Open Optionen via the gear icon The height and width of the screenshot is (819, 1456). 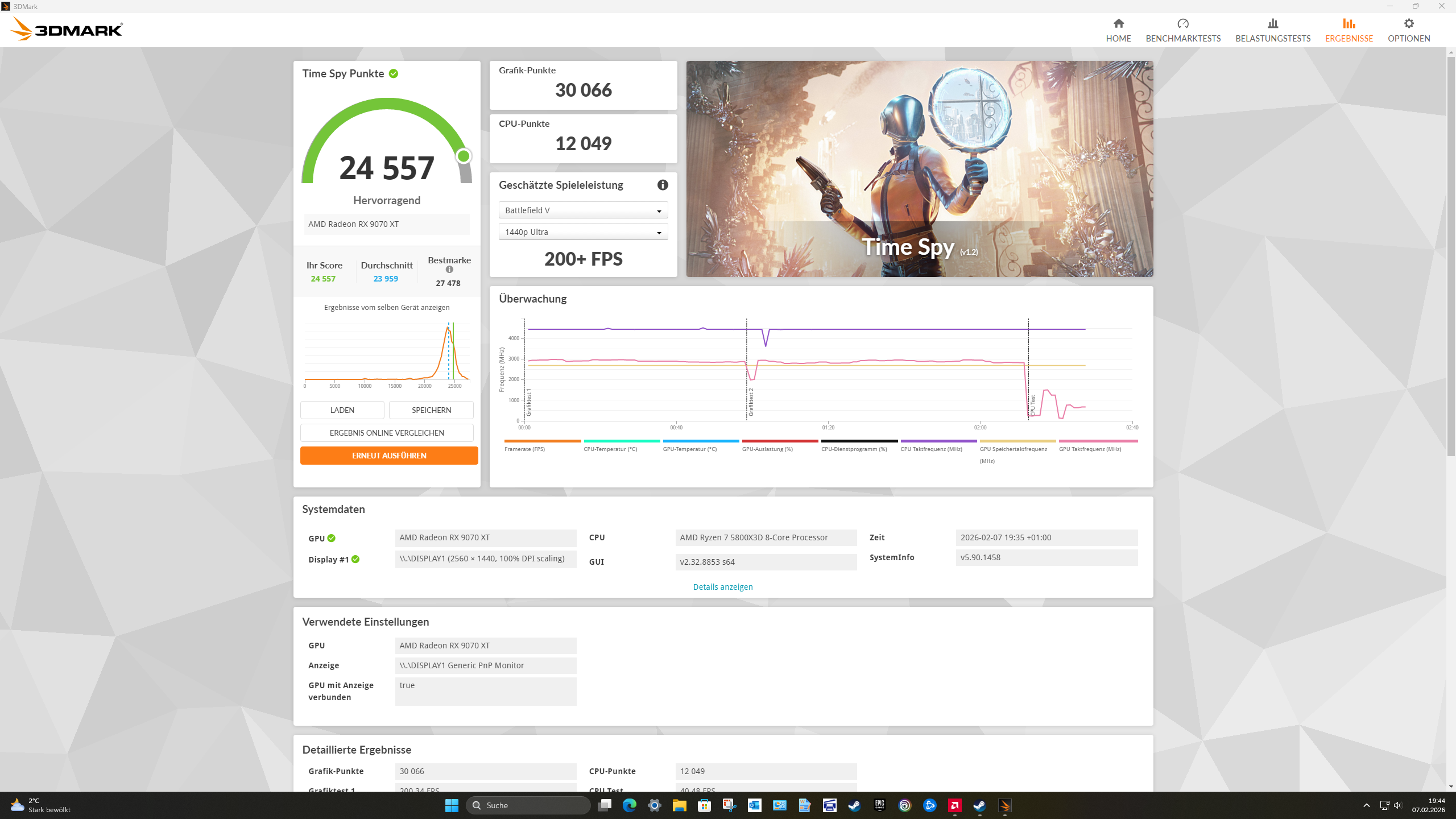[x=1409, y=23]
